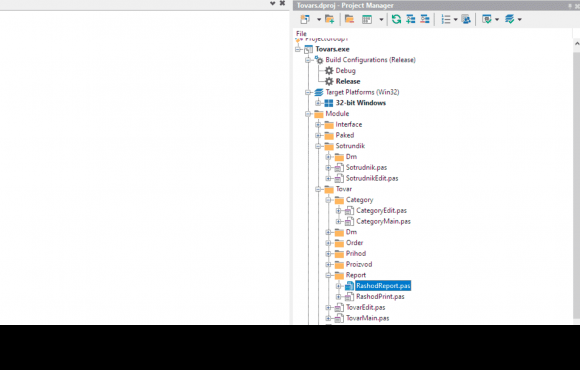Screen dimensions: 580x370
Task: Click the Collapse All tree icon
Action: point(425,19)
